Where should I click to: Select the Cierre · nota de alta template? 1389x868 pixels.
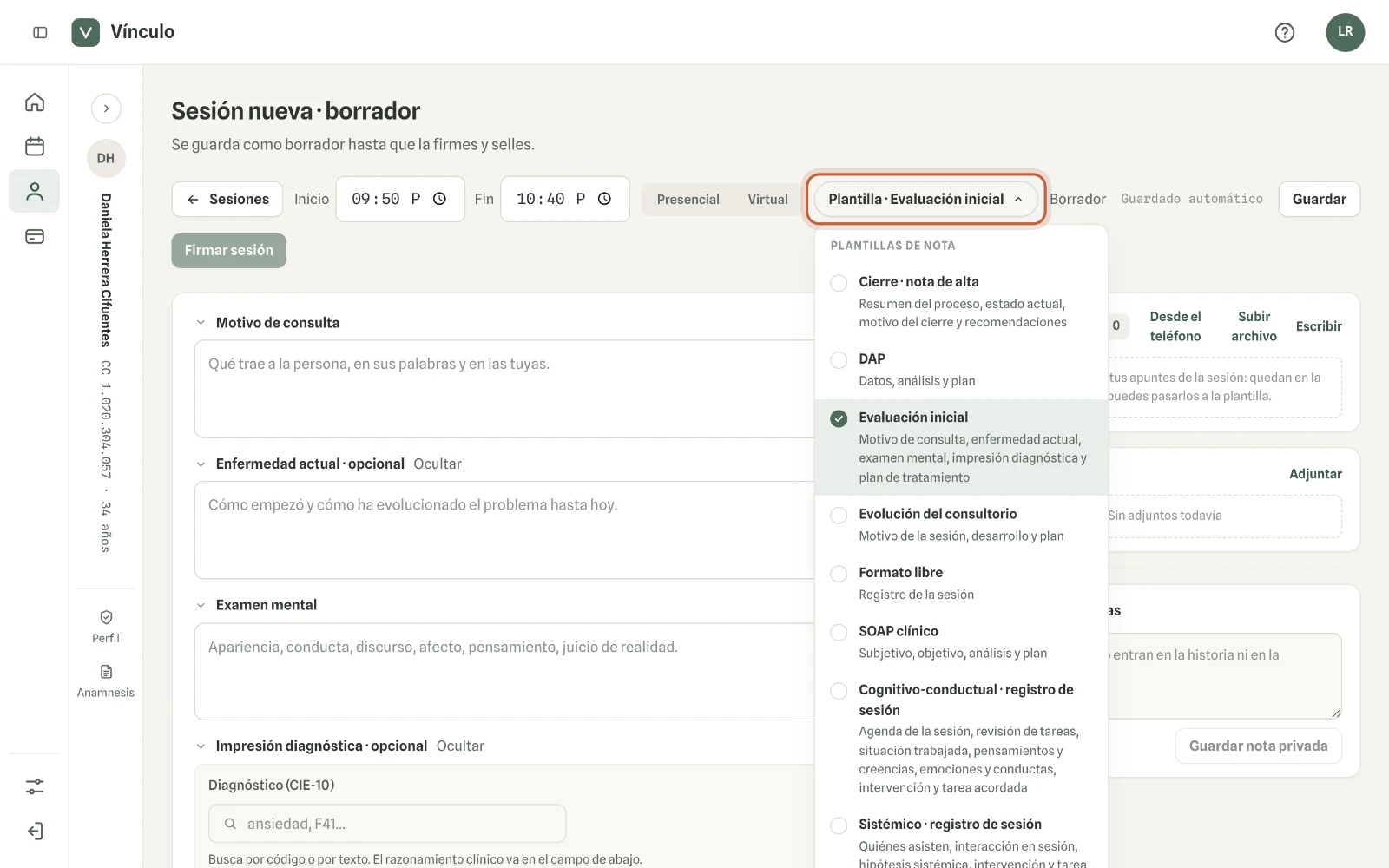coord(961,301)
